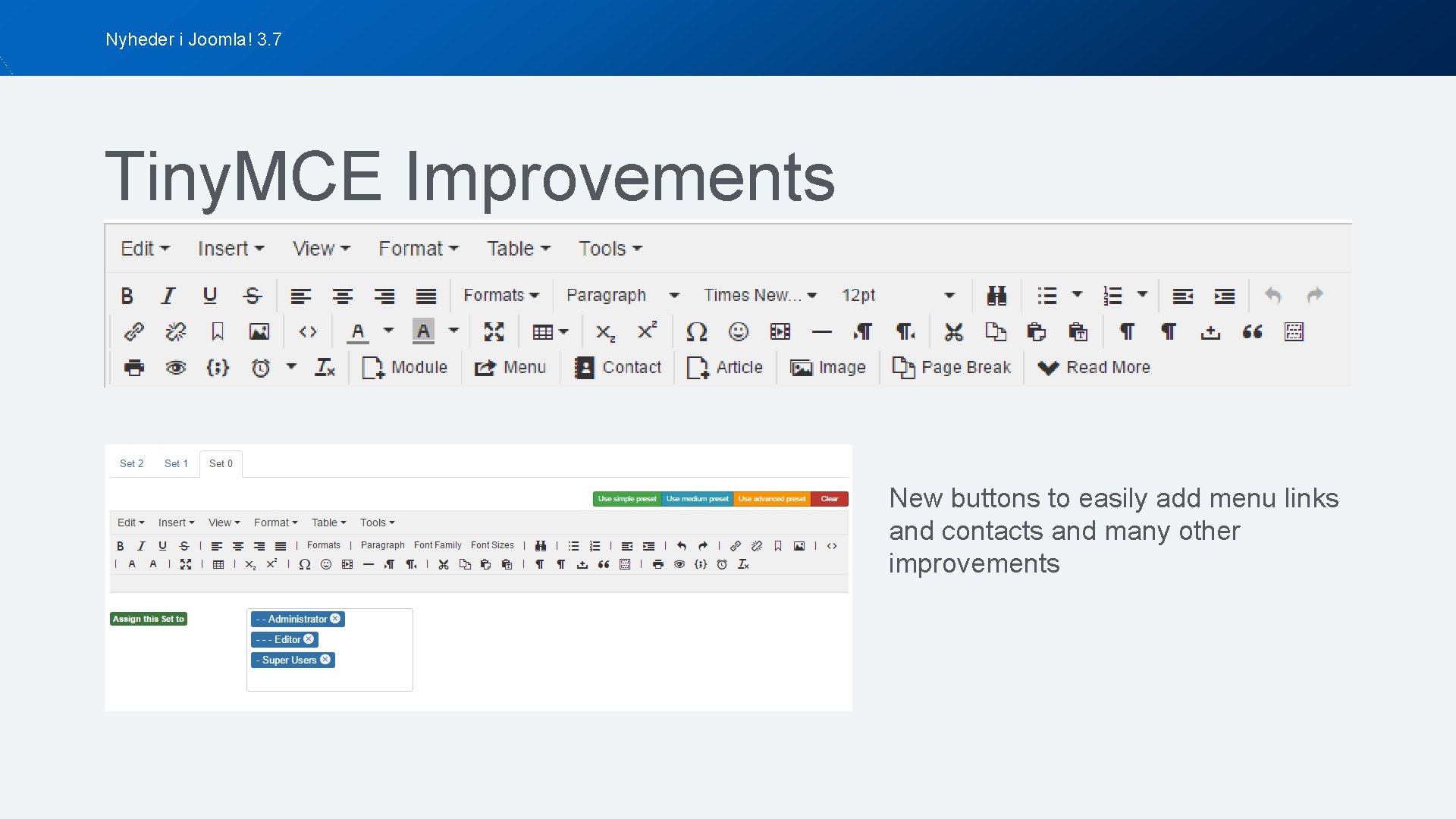Viewport: 1456px width, 819px height.
Task: Print using printer icon in large toolbar
Action: point(134,368)
